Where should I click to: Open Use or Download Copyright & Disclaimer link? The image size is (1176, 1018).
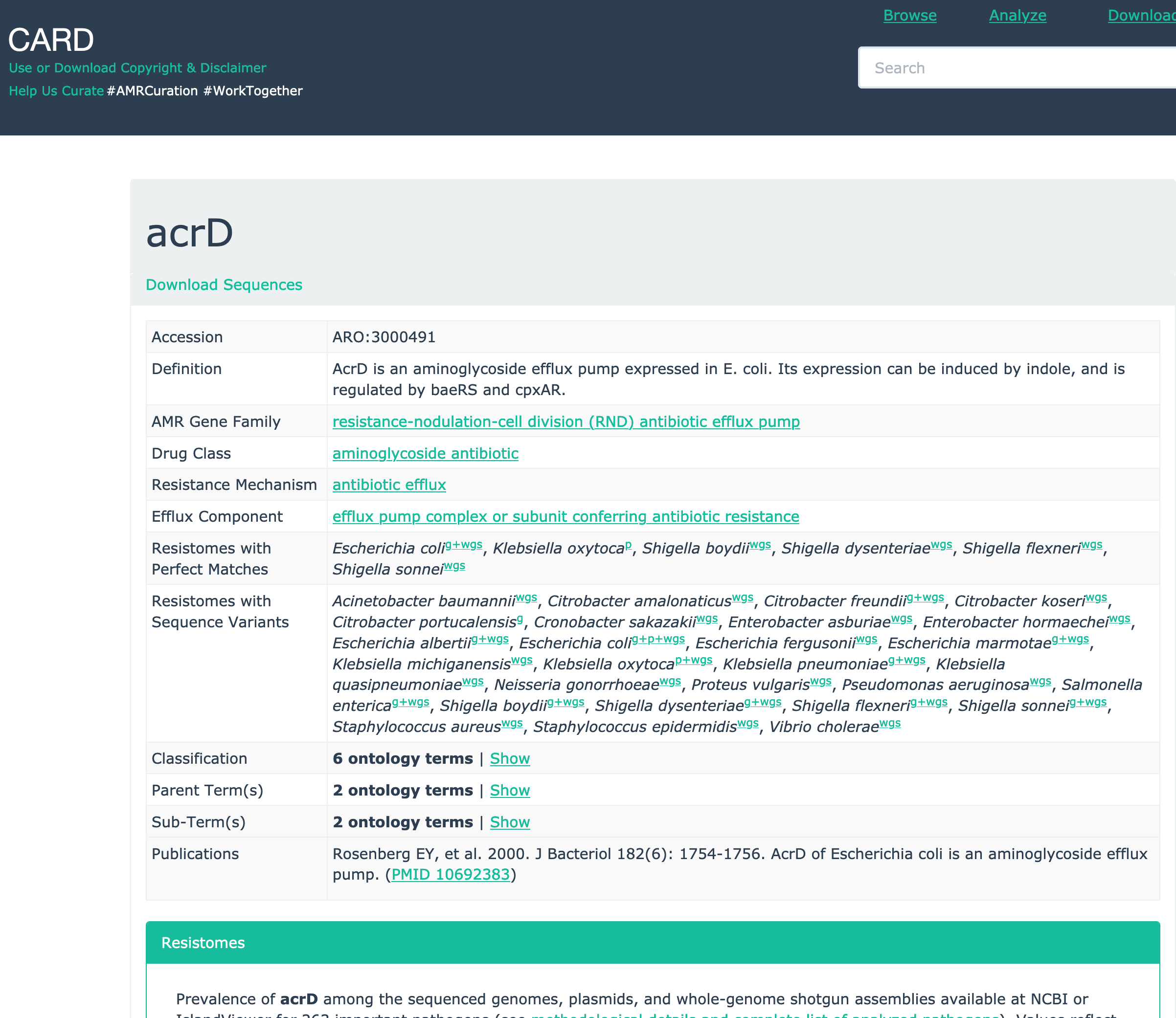(x=137, y=68)
